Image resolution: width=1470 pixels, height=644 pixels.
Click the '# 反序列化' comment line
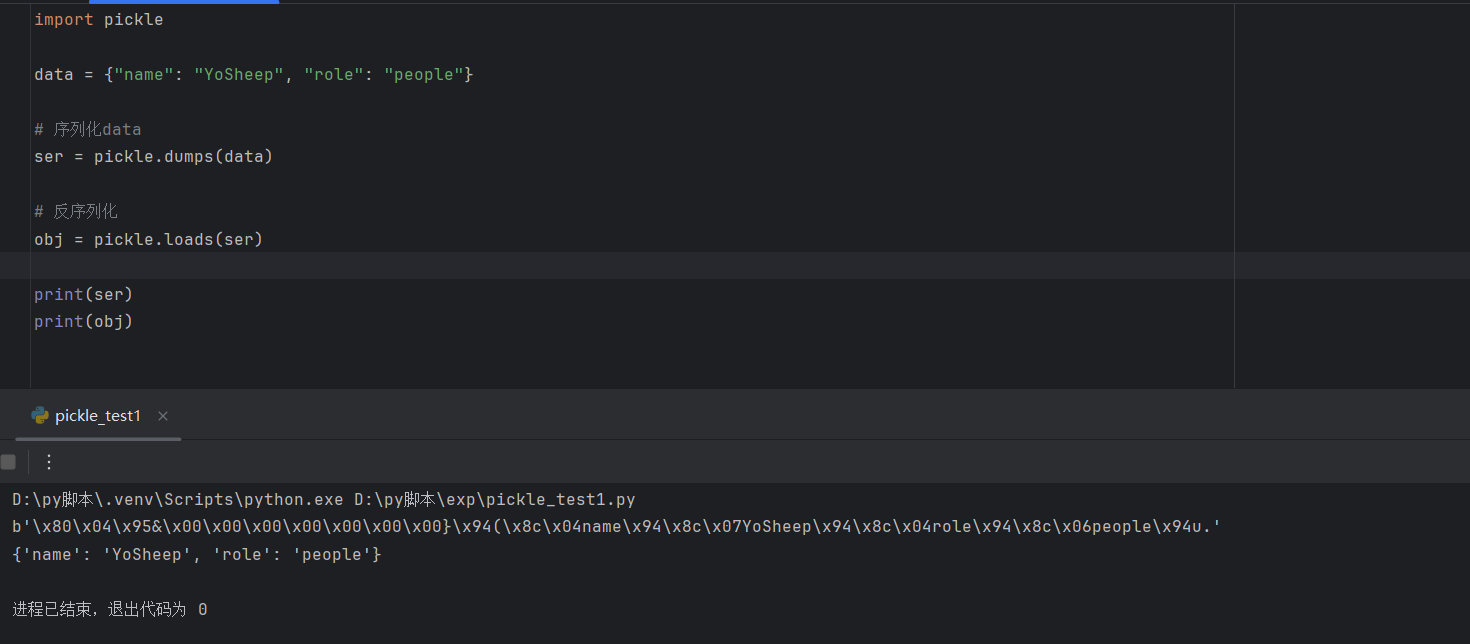[76, 212]
